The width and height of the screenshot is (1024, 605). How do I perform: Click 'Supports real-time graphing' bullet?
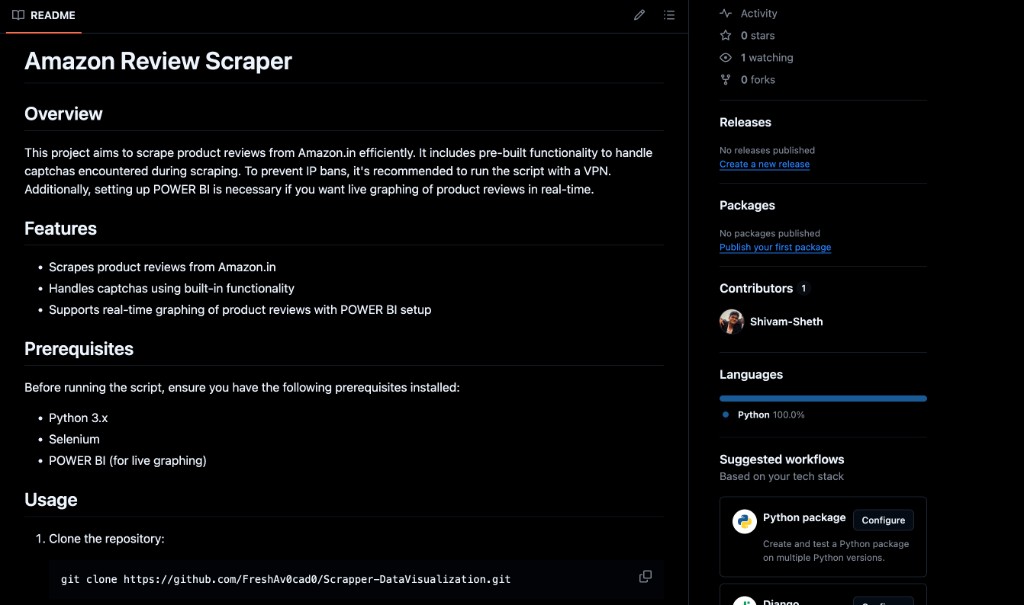[240, 310]
